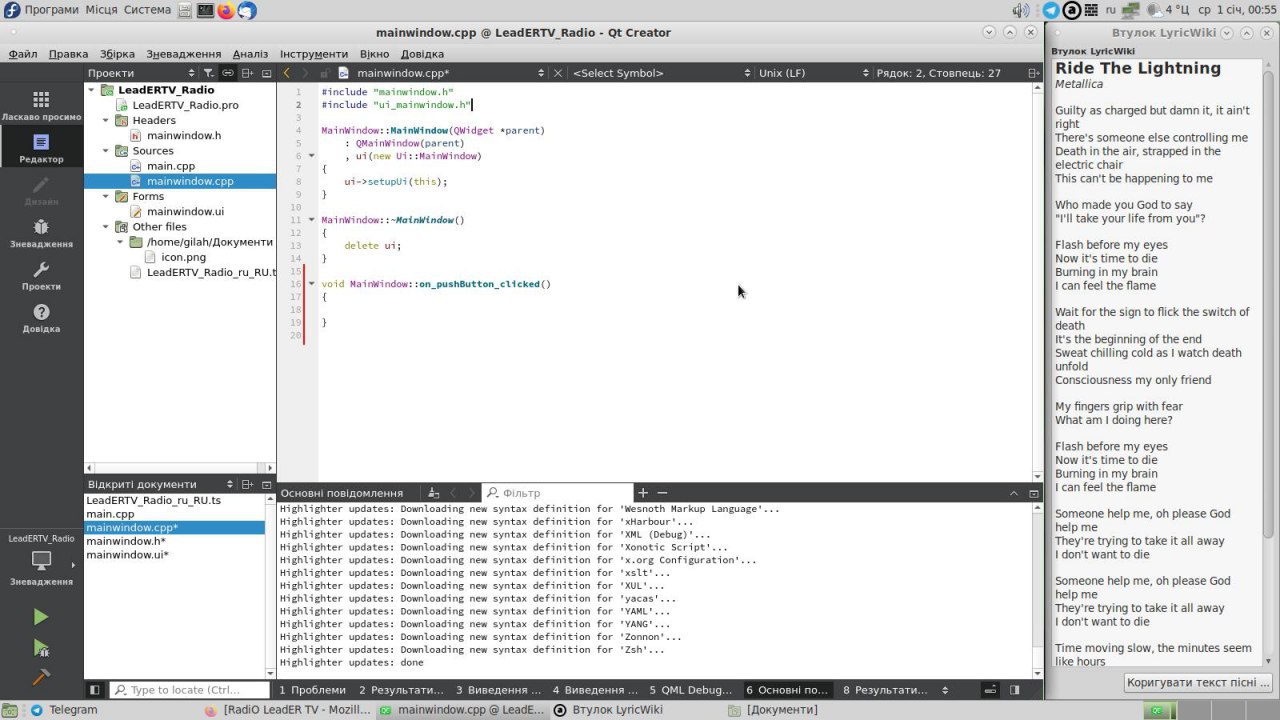Select icon.png in project tree
The width and height of the screenshot is (1280, 720).
(183, 257)
